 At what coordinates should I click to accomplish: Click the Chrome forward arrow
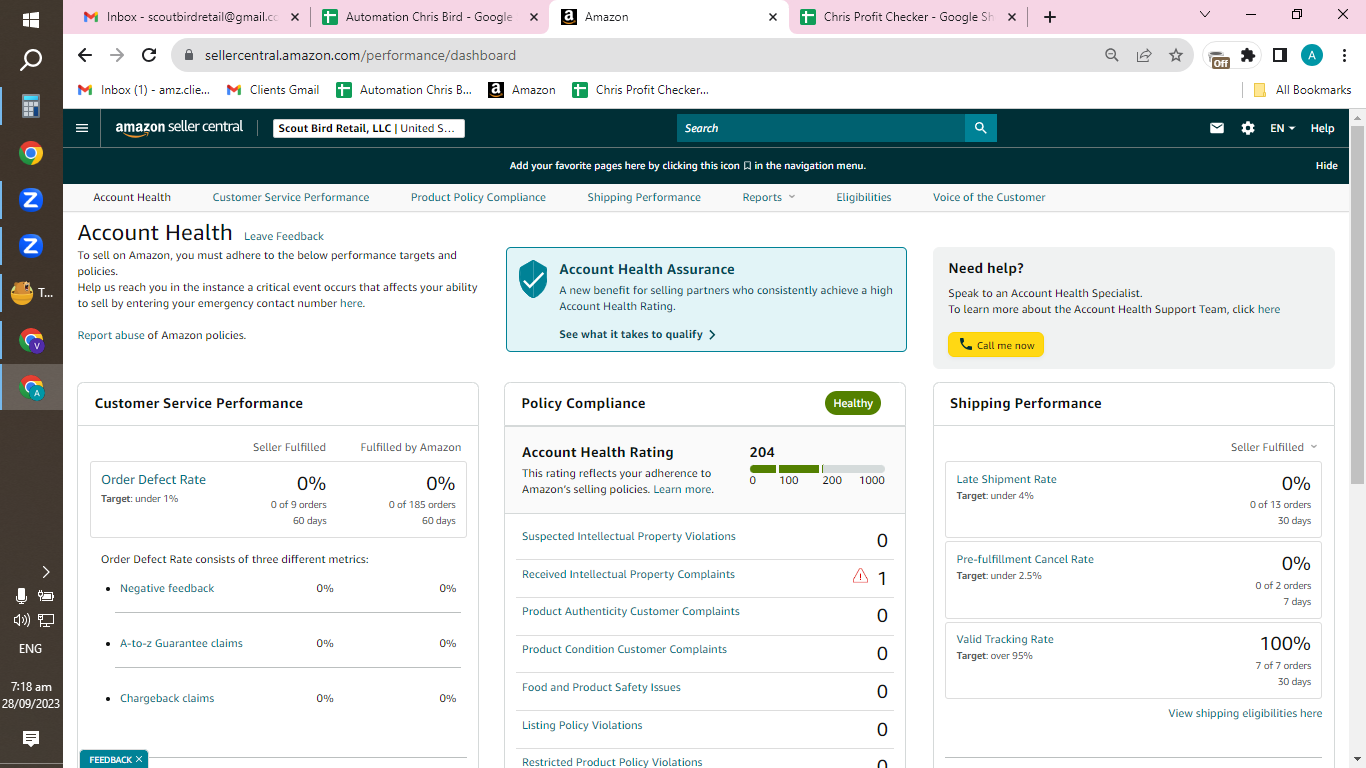coord(117,55)
